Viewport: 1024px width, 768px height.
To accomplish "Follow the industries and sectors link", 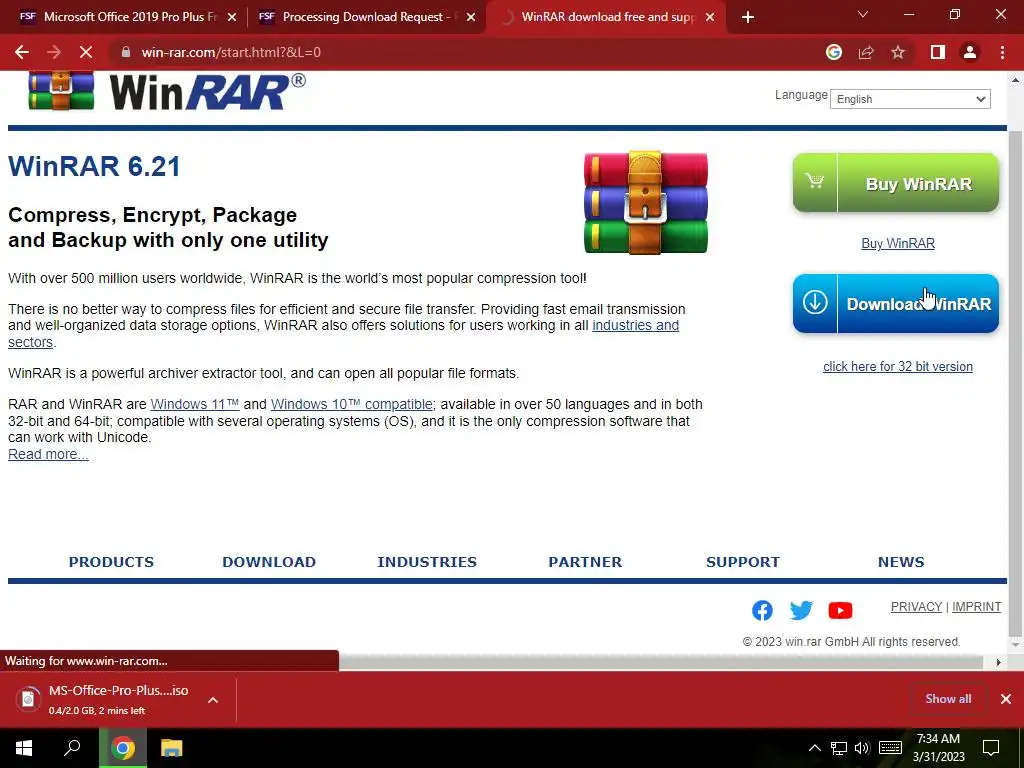I will [635, 325].
